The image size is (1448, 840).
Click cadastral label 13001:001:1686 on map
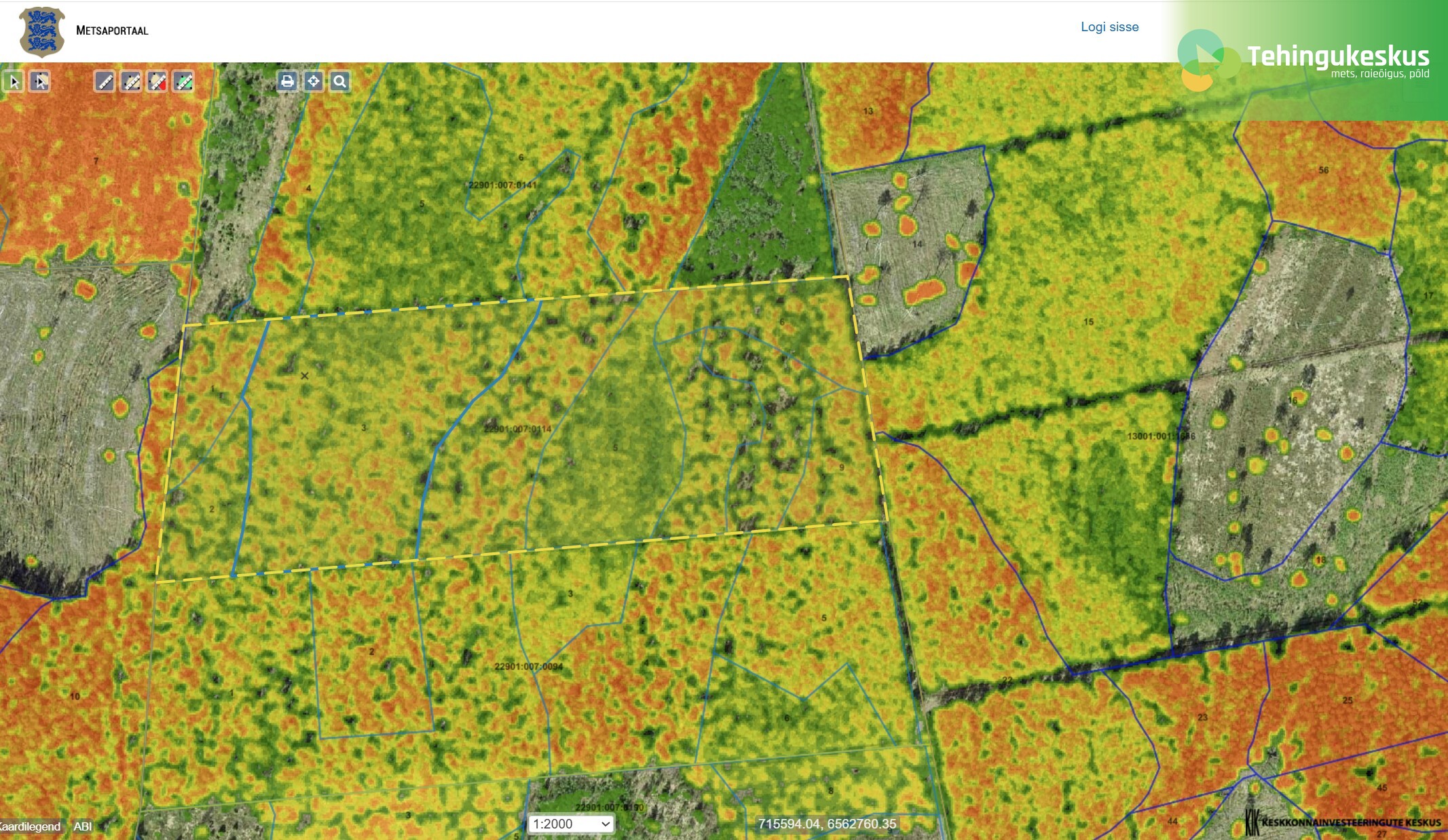1160,436
